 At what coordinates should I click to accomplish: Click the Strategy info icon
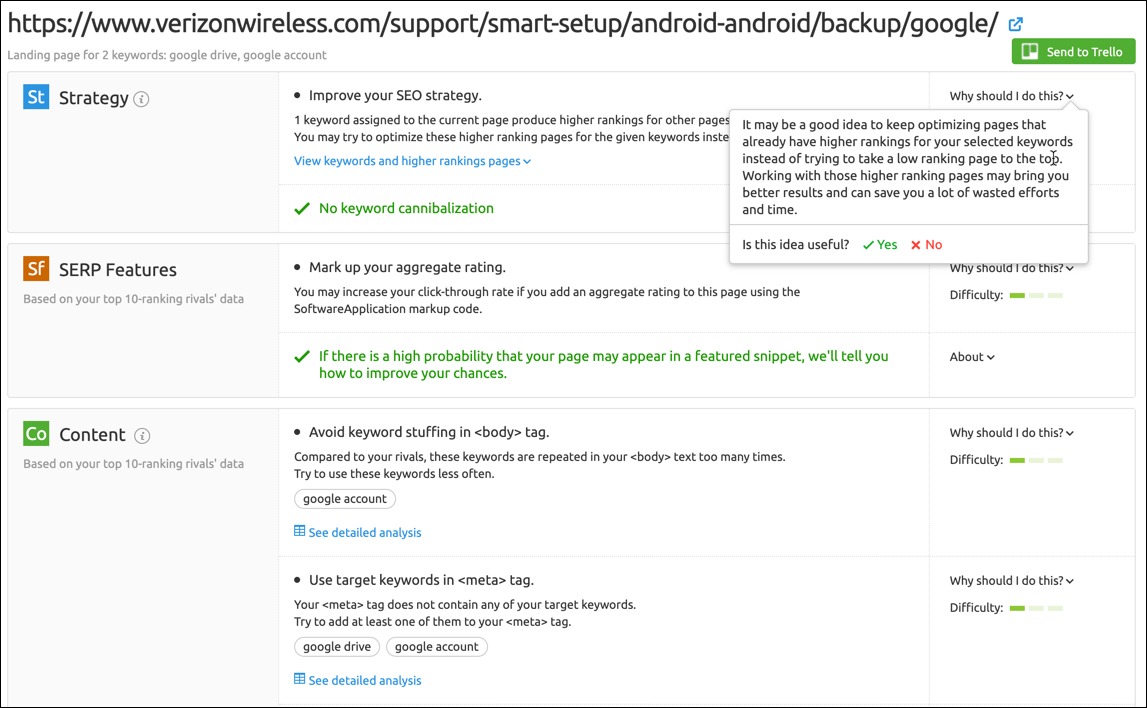click(142, 99)
